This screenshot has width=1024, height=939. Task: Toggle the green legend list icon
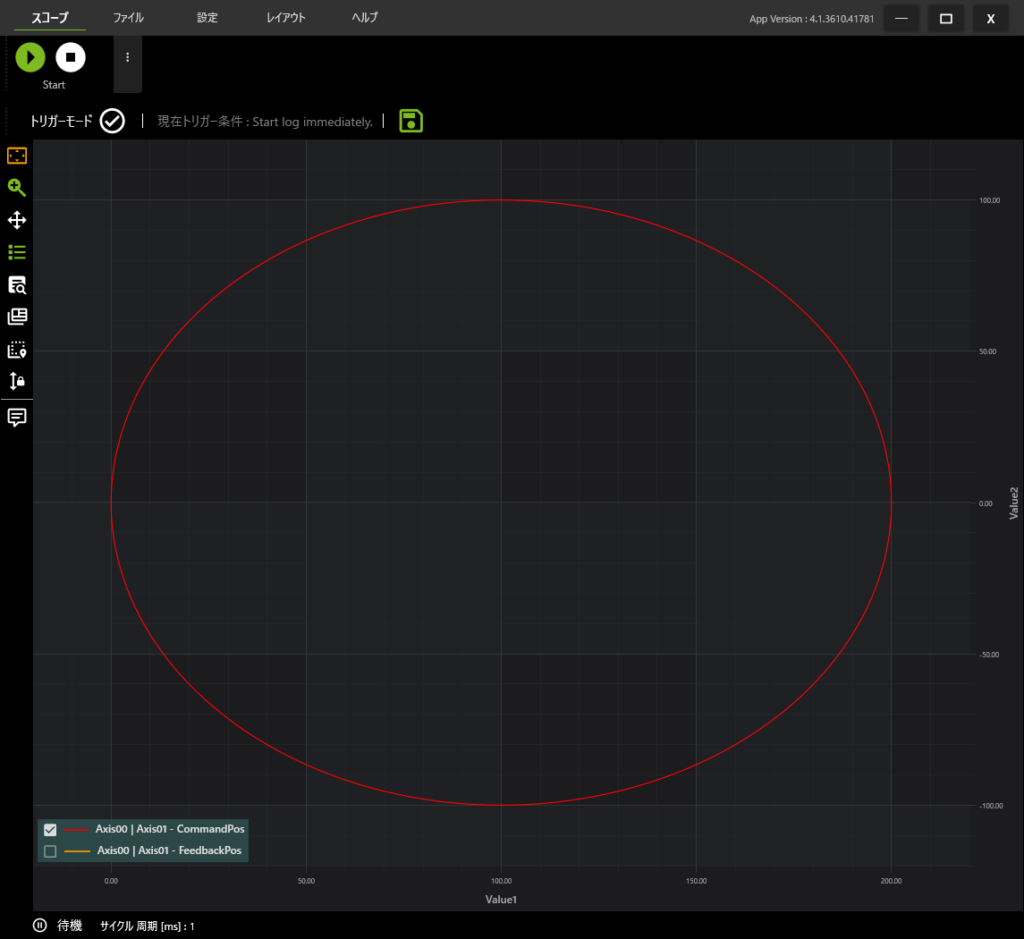click(17, 252)
